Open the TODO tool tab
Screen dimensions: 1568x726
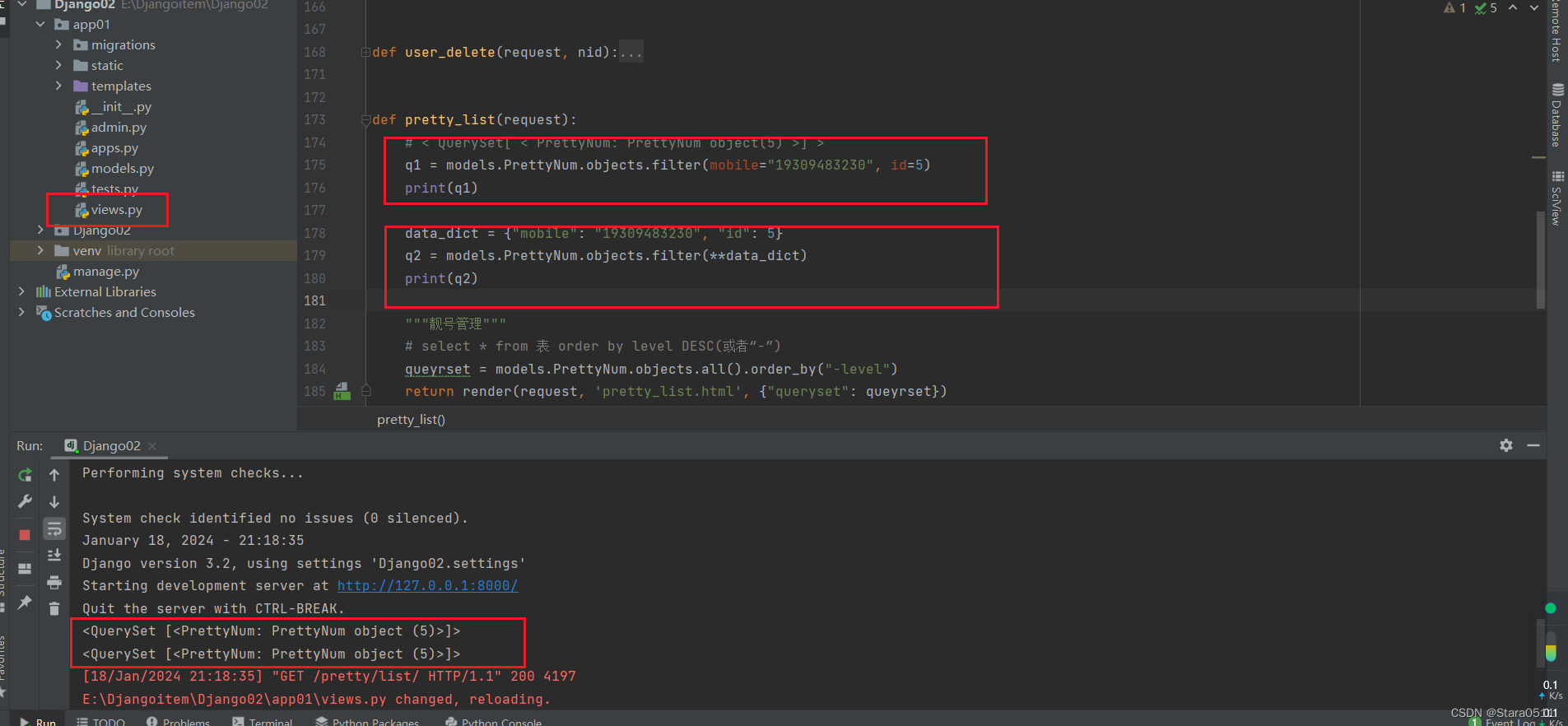pyautogui.click(x=100, y=721)
